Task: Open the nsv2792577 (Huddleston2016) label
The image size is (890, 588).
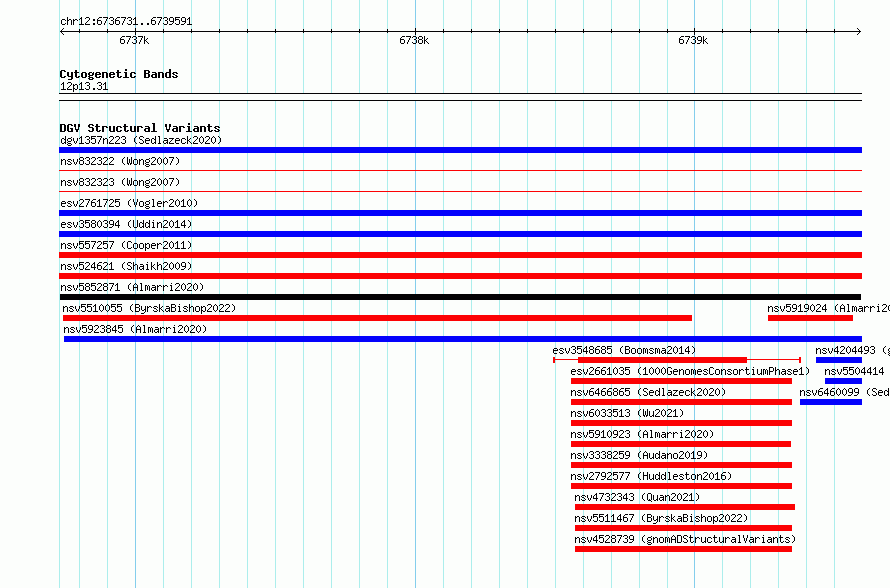Action: (651, 476)
